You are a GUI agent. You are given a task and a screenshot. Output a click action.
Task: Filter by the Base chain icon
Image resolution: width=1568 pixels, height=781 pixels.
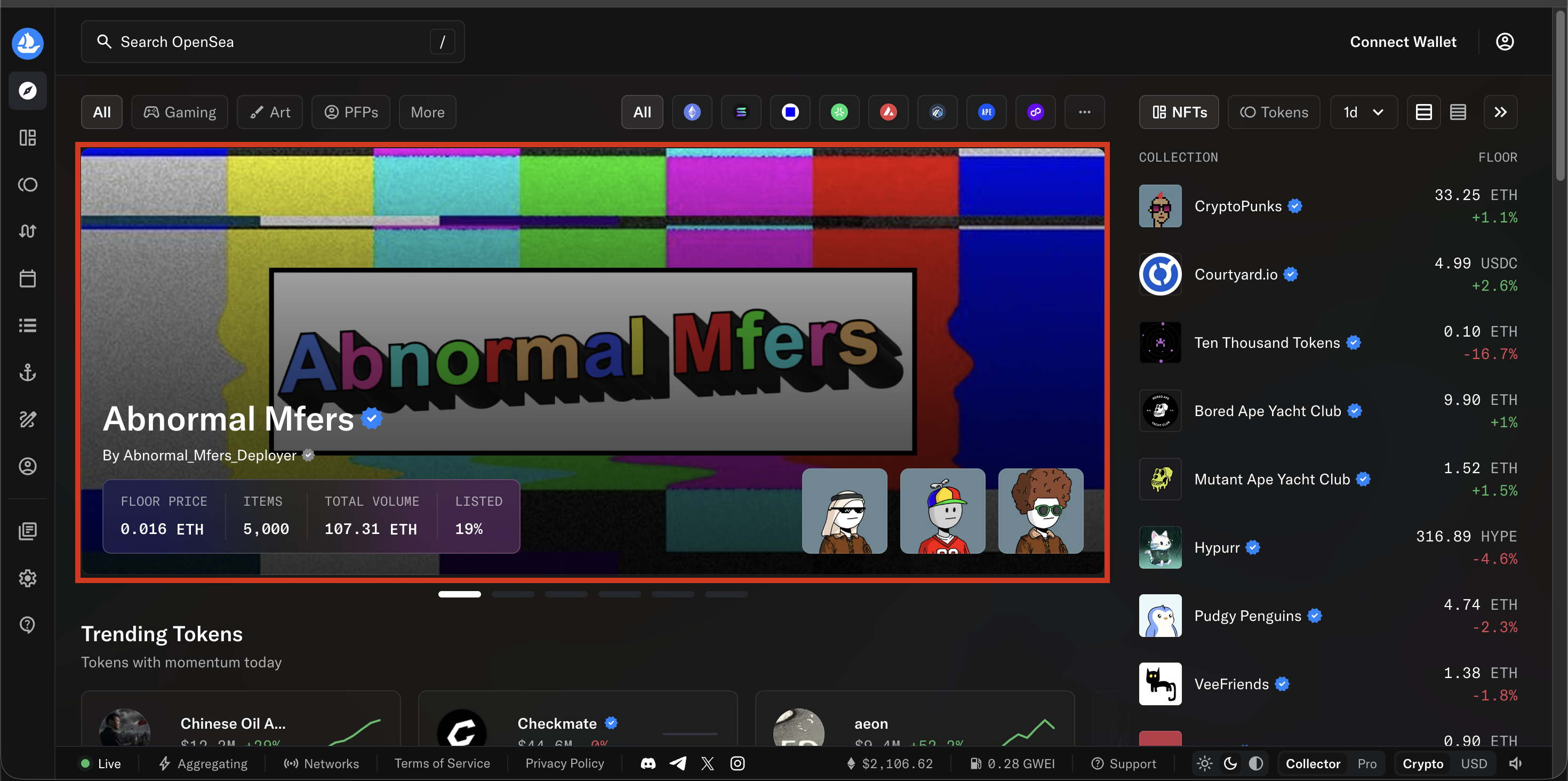click(790, 112)
